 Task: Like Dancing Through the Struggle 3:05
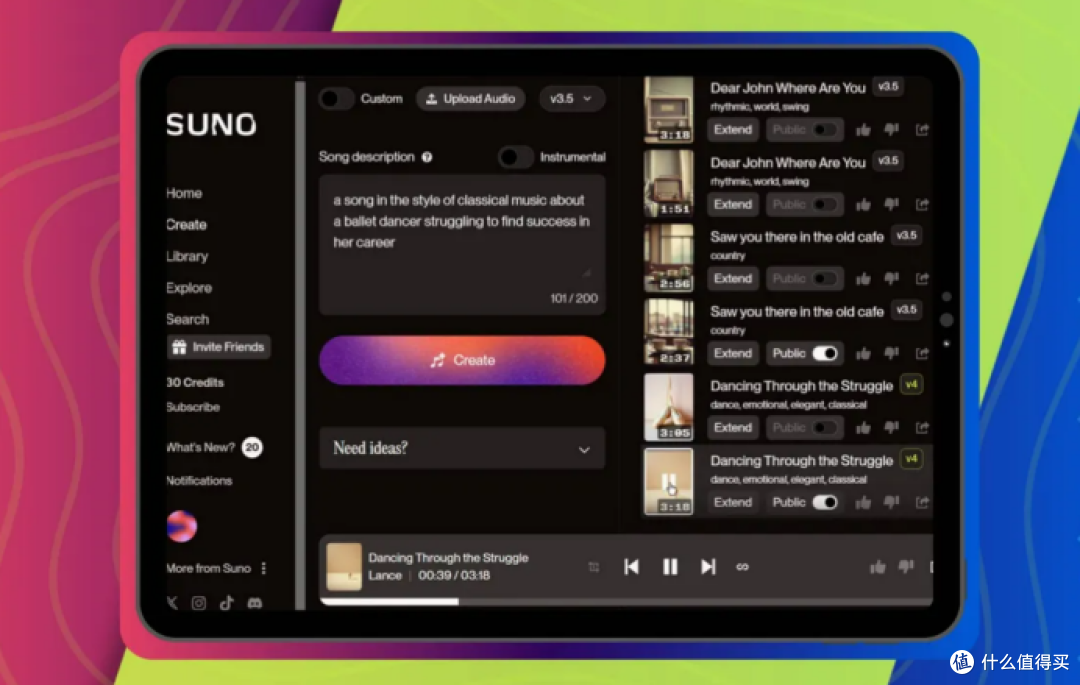[x=863, y=428]
